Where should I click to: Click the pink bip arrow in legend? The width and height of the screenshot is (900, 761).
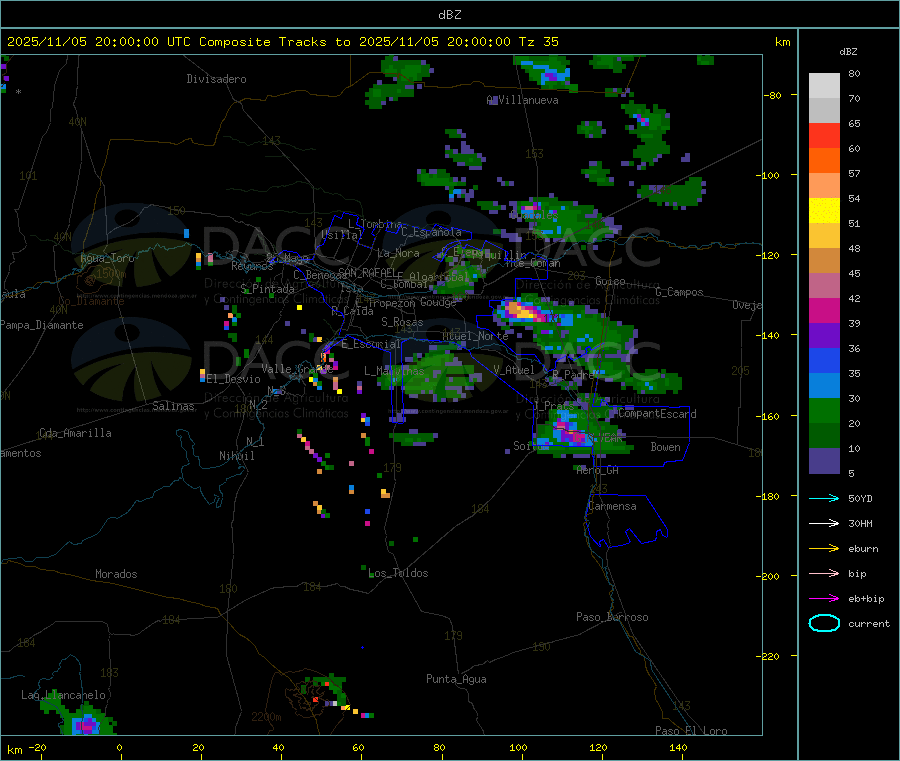tap(824, 573)
